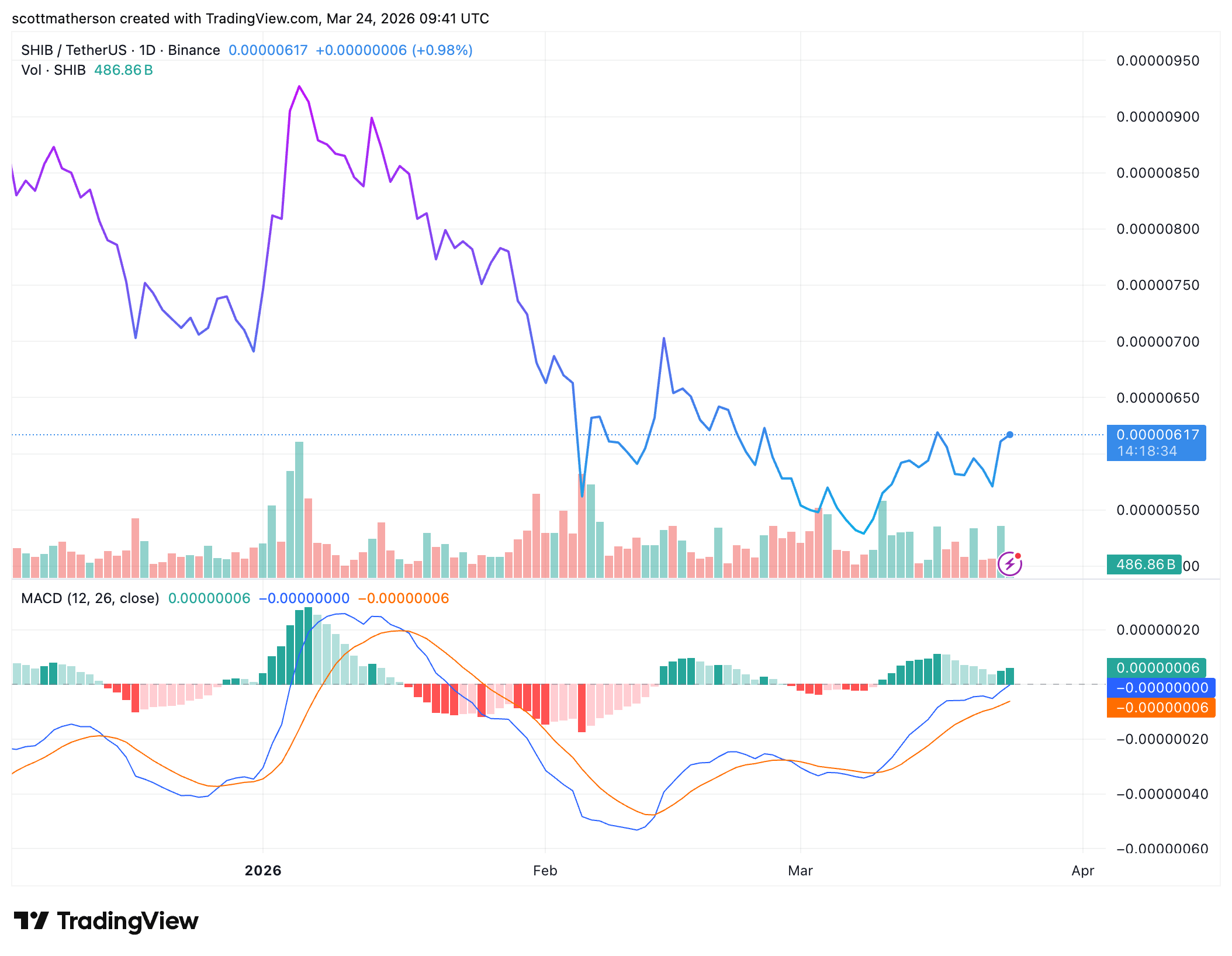Screen dimensions: 1232x956
Task: Open the Vol · SHIB indicator legend
Action: pyautogui.click(x=53, y=70)
